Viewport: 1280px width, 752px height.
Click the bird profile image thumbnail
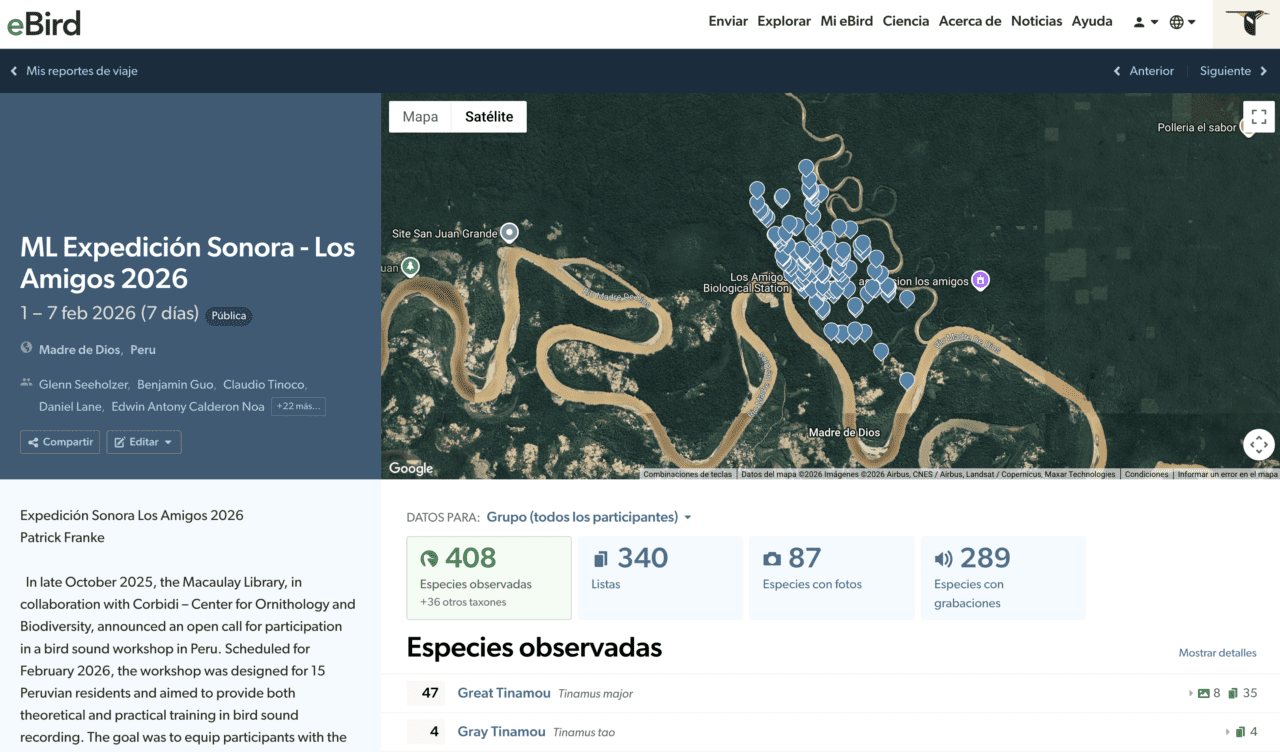coord(1246,23)
